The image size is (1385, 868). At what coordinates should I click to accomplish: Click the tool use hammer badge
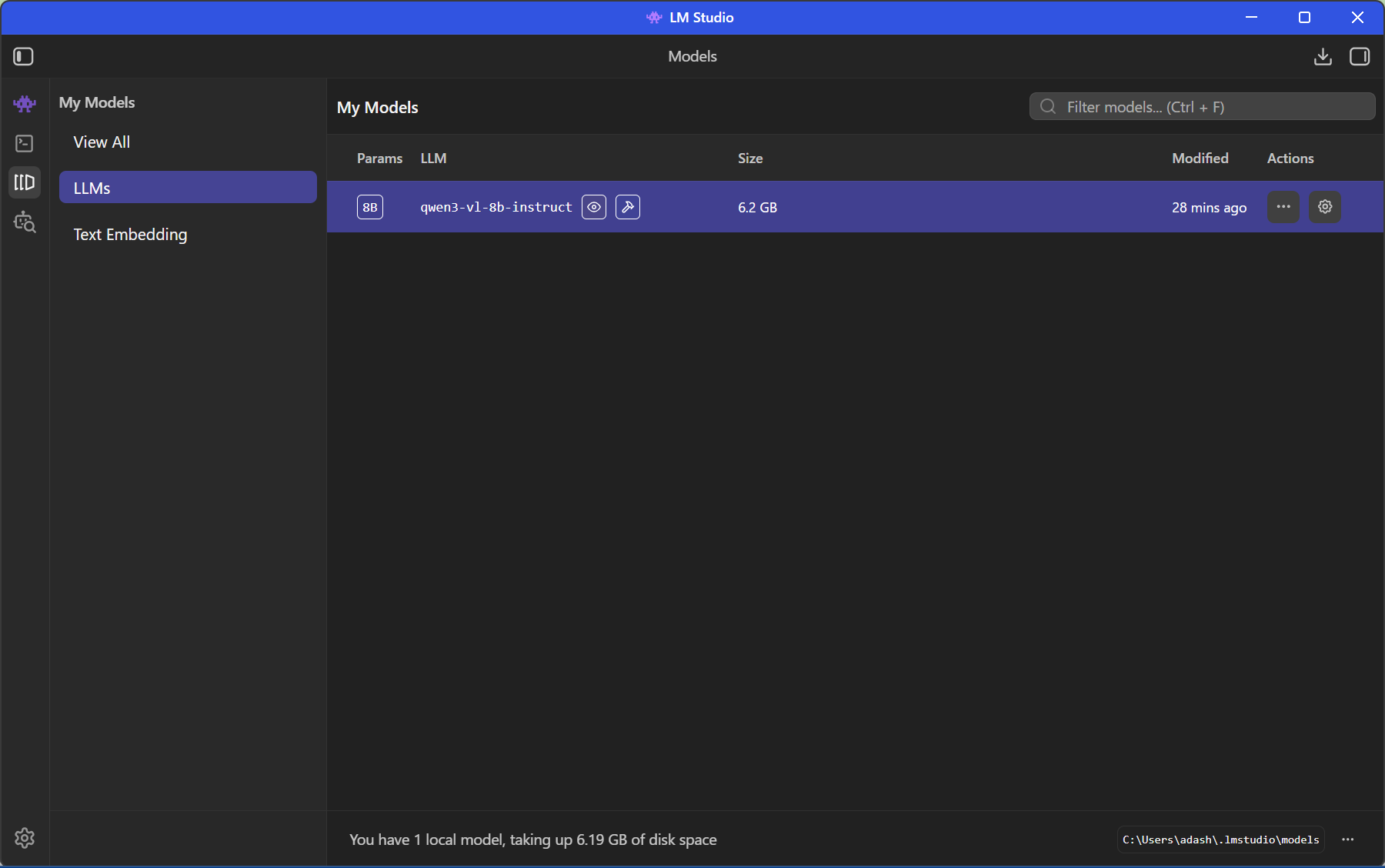coord(628,207)
